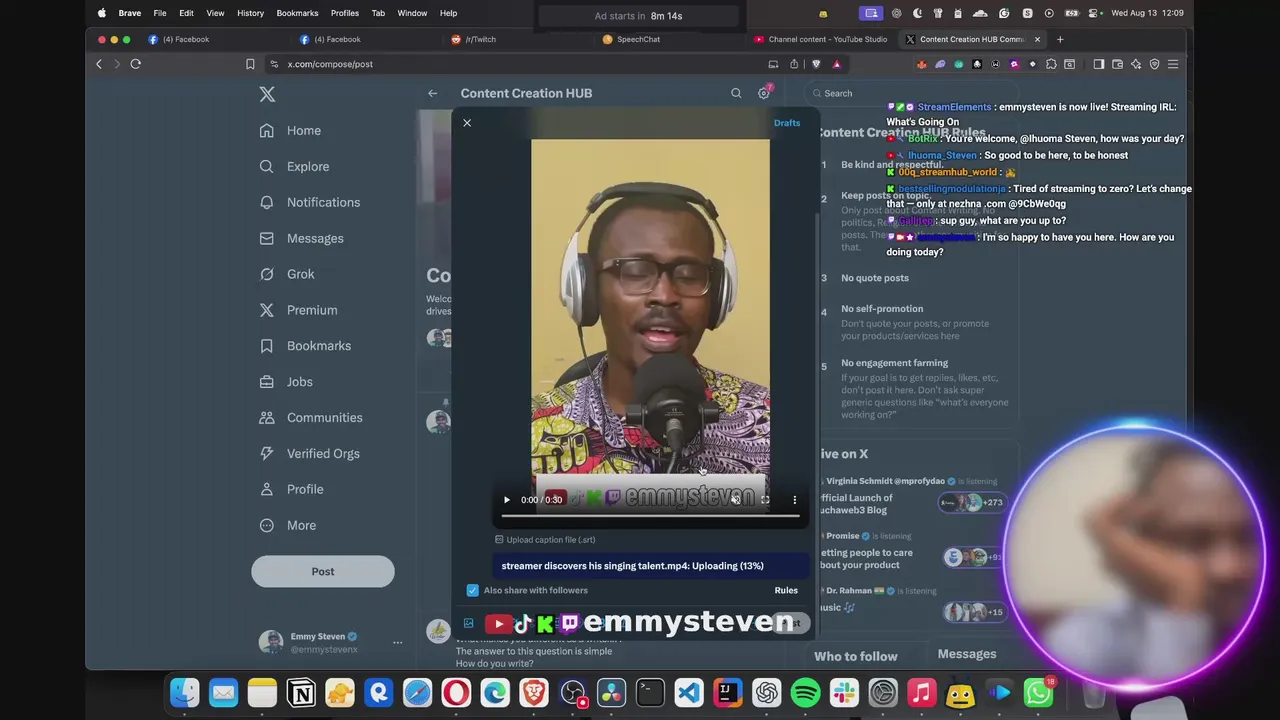Open the File menu in the menu bar

[160, 13]
